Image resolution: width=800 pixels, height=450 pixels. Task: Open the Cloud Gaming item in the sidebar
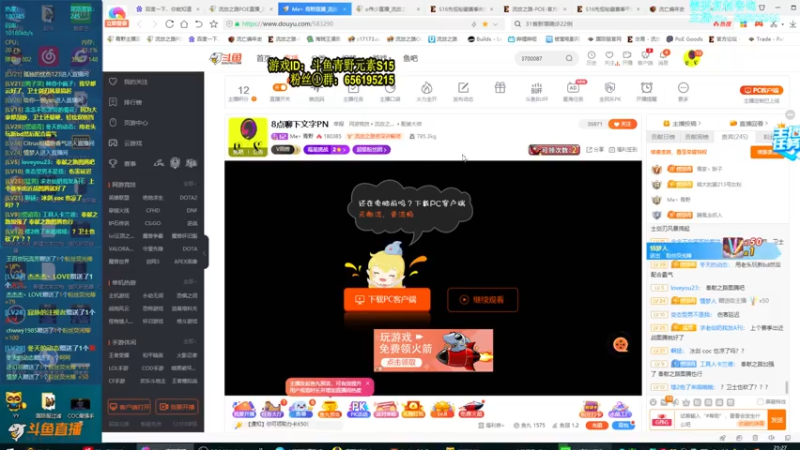coord(127,143)
